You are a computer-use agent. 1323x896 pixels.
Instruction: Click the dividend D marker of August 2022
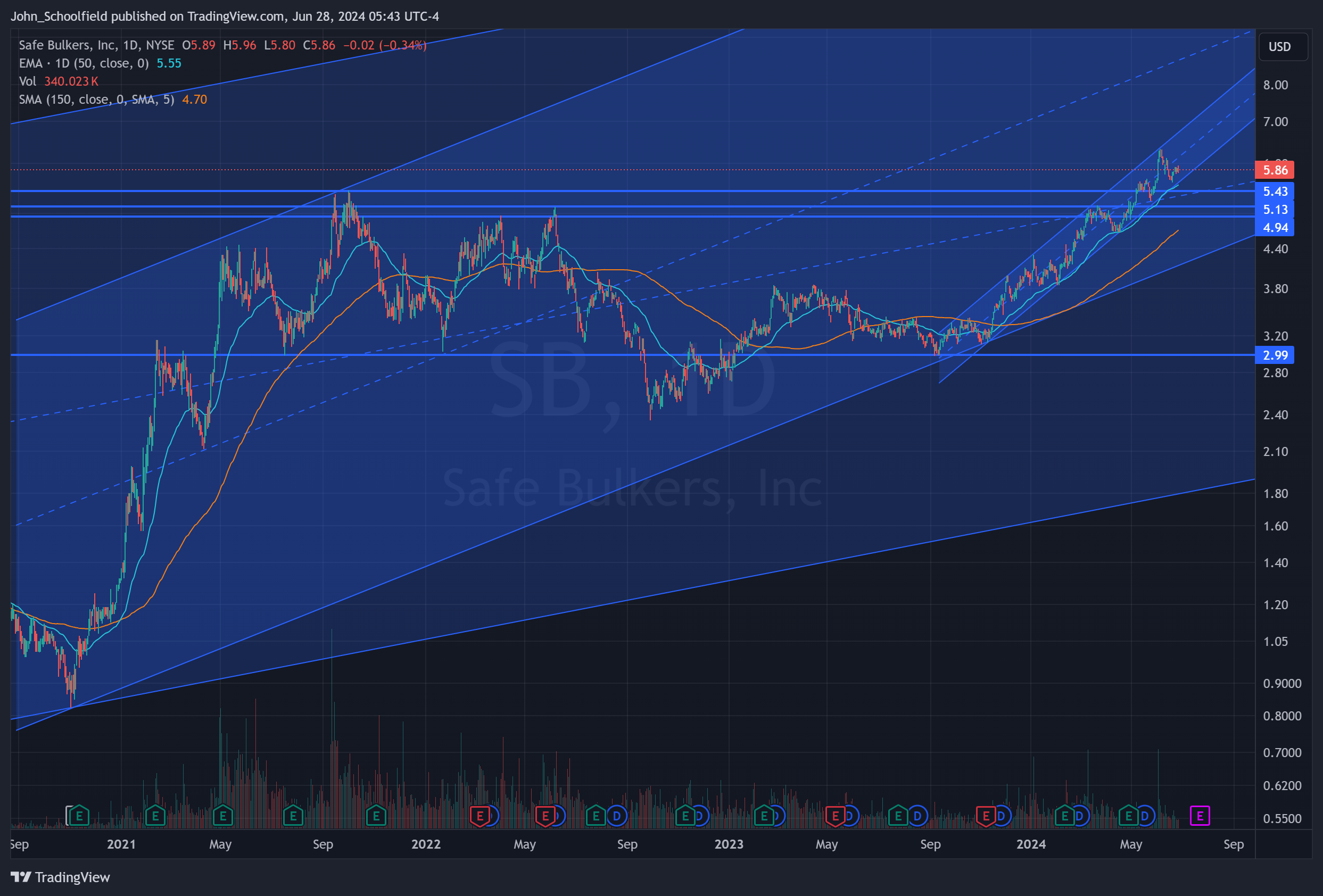[616, 816]
